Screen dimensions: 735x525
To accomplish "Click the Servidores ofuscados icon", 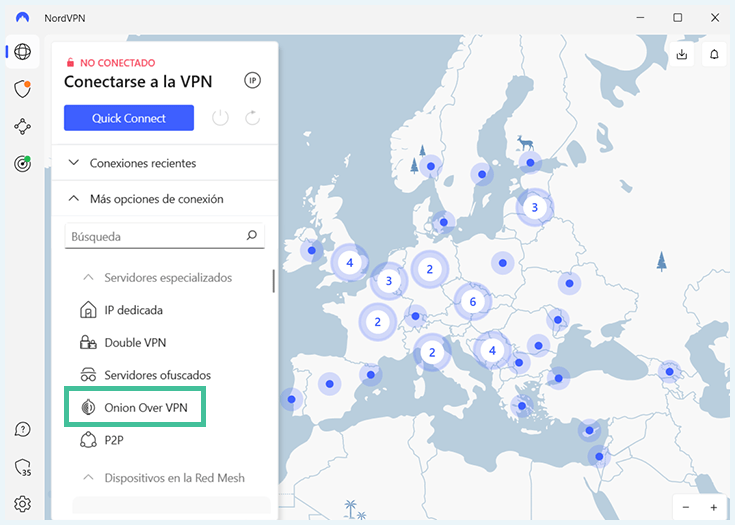I will (x=88, y=375).
